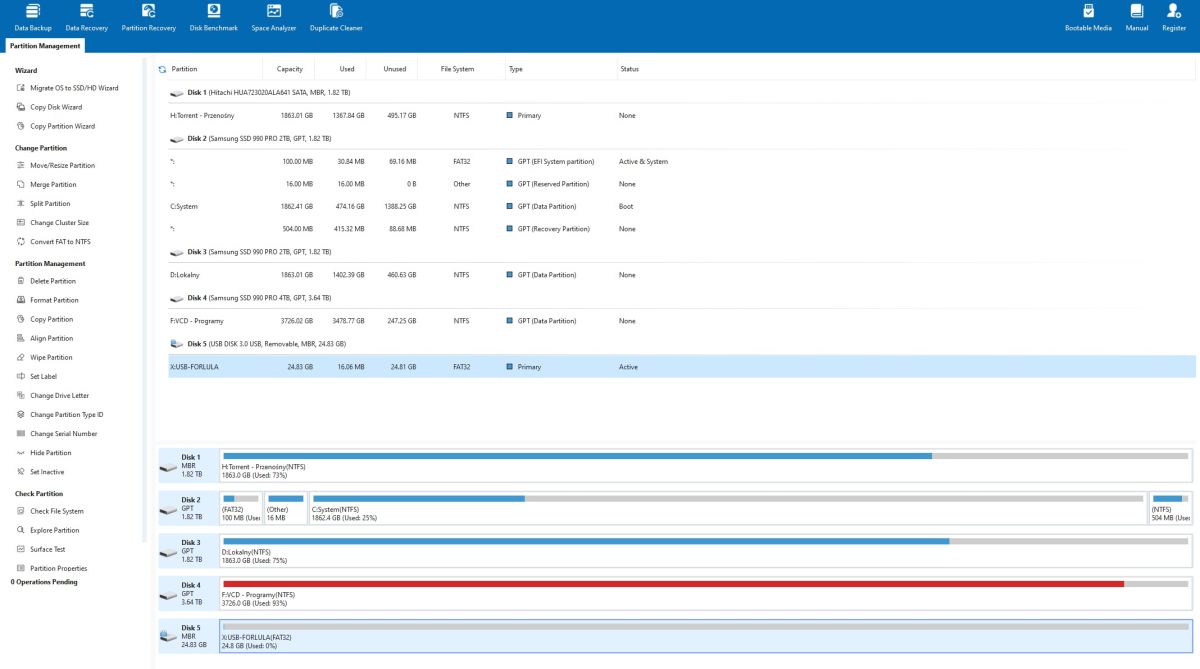Launch the Data Recovery tool
The width and height of the screenshot is (1200, 669).
[87, 17]
